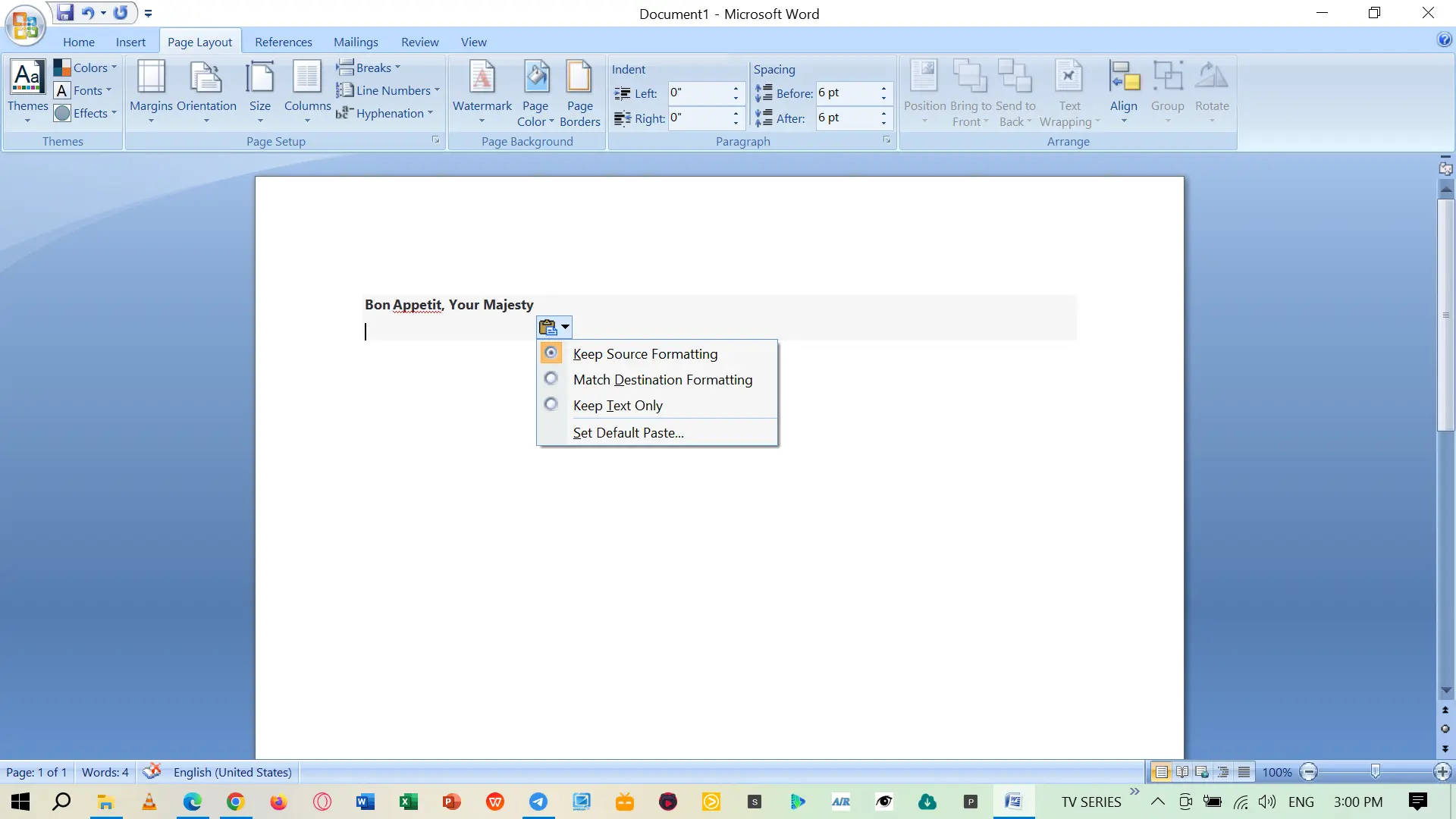The height and width of the screenshot is (819, 1456).
Task: Zoom in with the plus button
Action: click(x=1442, y=772)
